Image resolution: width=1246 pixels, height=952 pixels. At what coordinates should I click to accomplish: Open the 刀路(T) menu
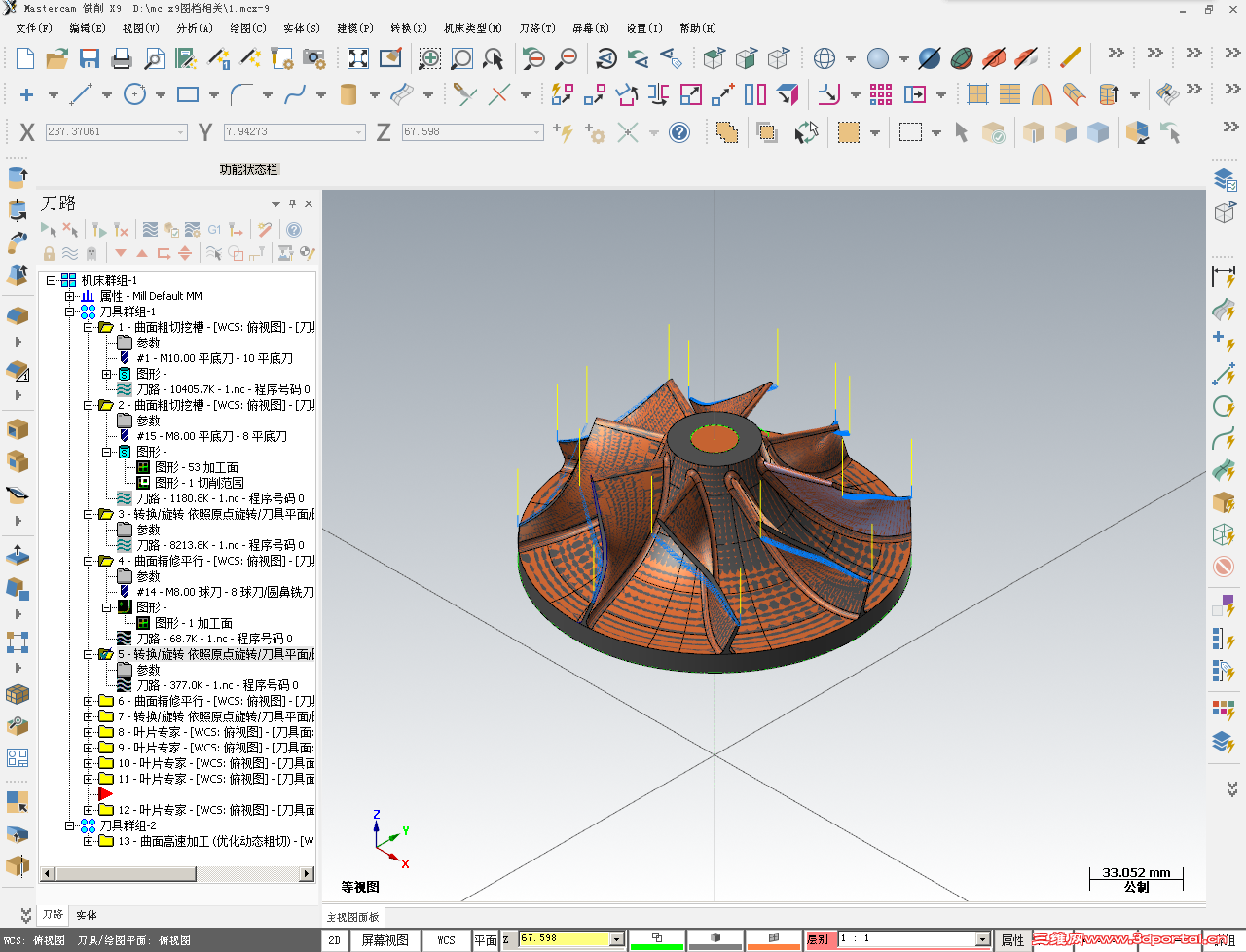tap(536, 28)
